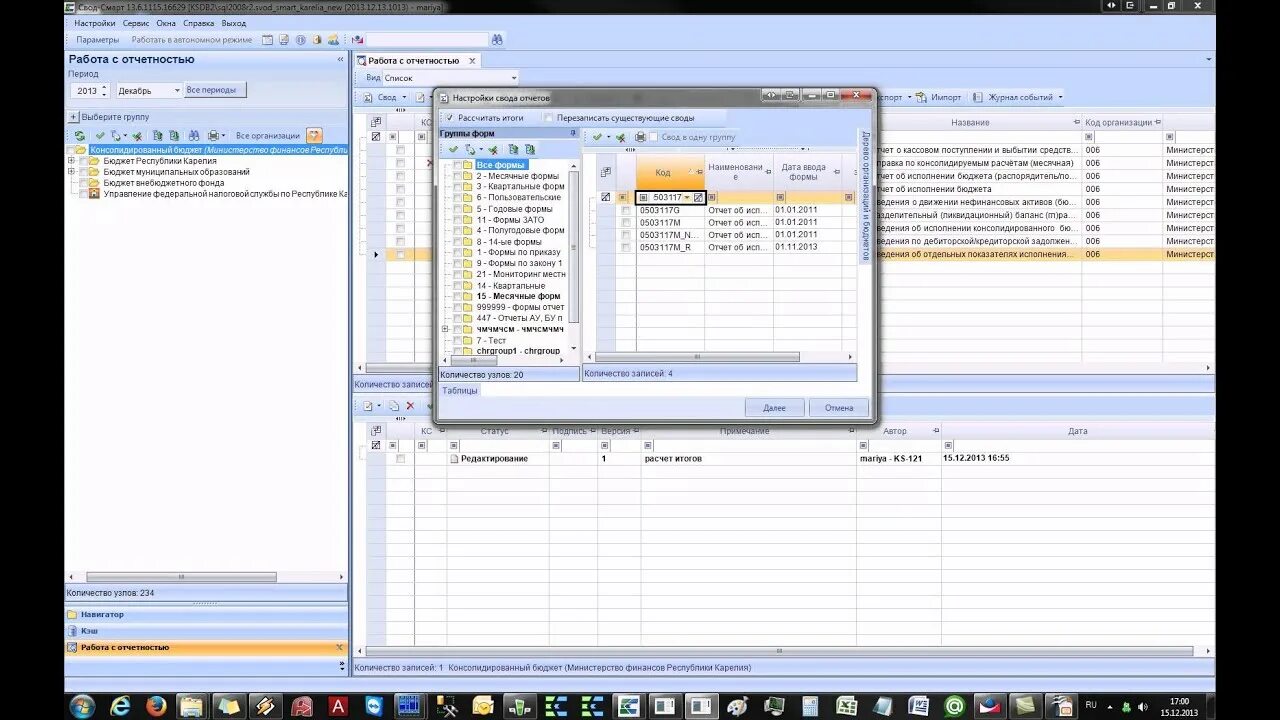1280x720 pixels.
Task: Click the printer icon in dialog forms toolbar
Action: coord(640,137)
